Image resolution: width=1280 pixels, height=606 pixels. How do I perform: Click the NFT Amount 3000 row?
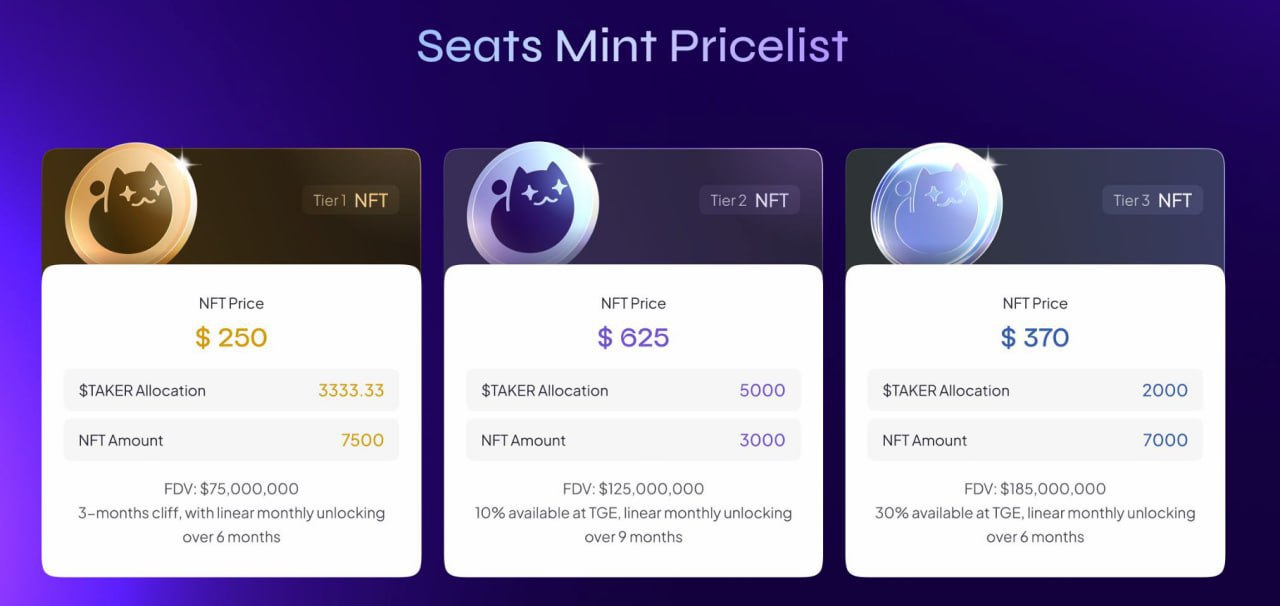point(633,440)
